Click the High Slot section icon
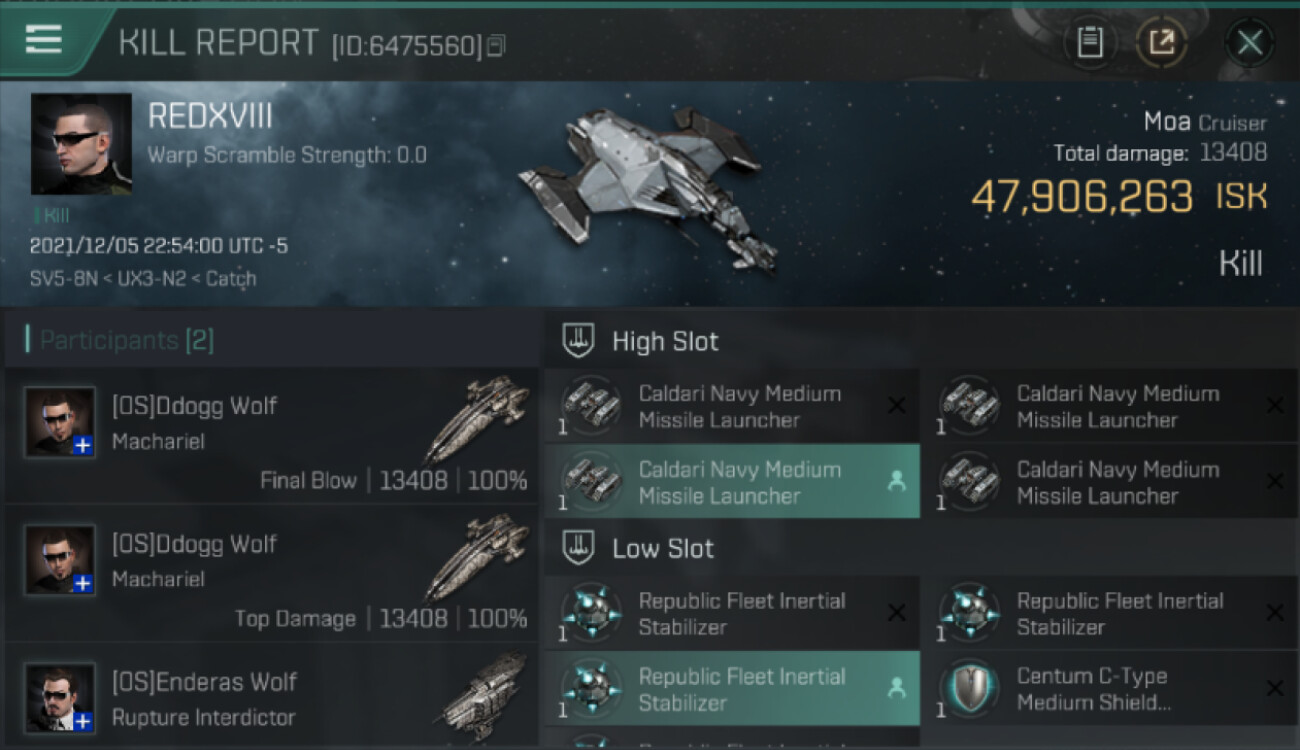 tap(579, 341)
